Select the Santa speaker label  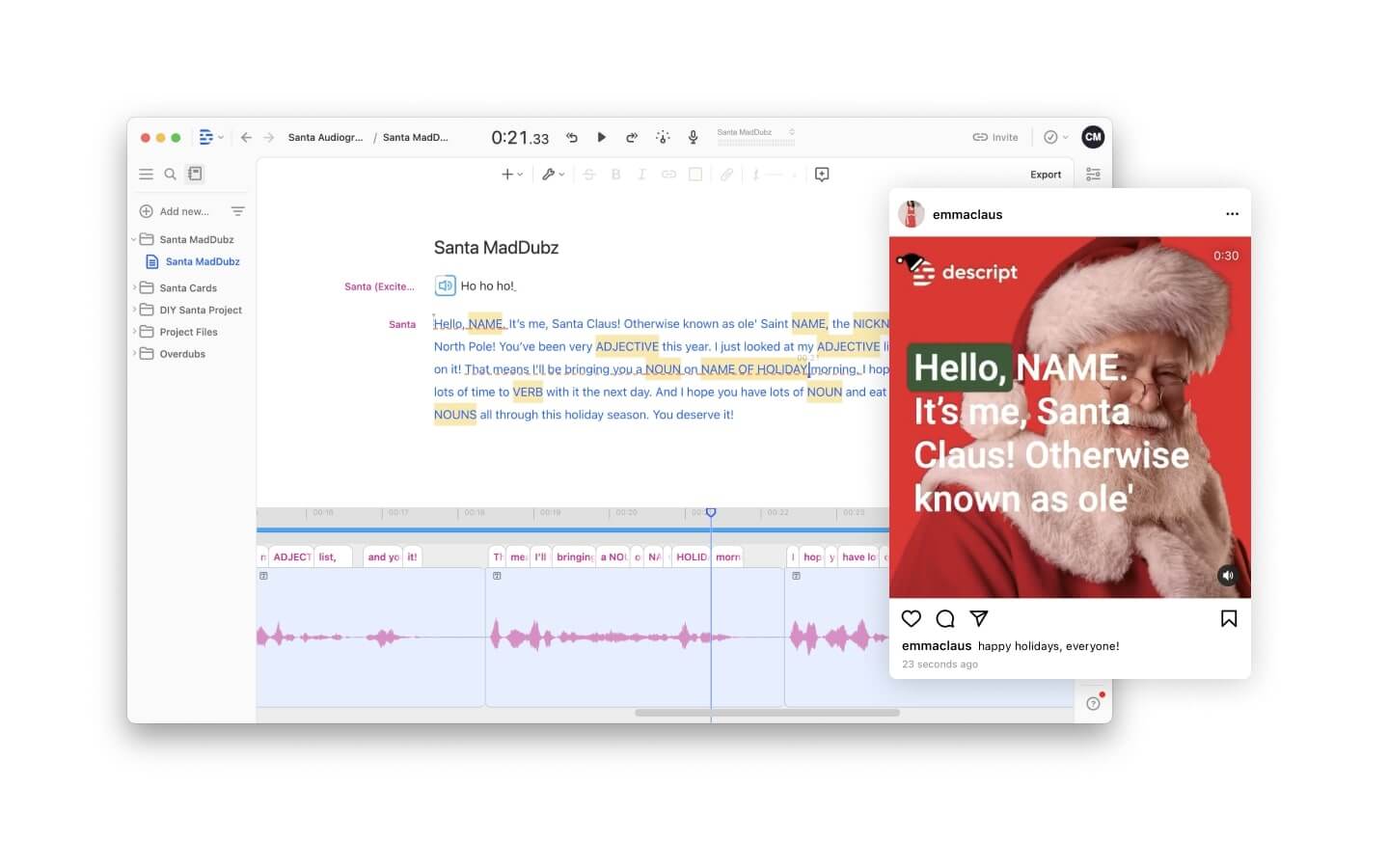click(x=402, y=324)
